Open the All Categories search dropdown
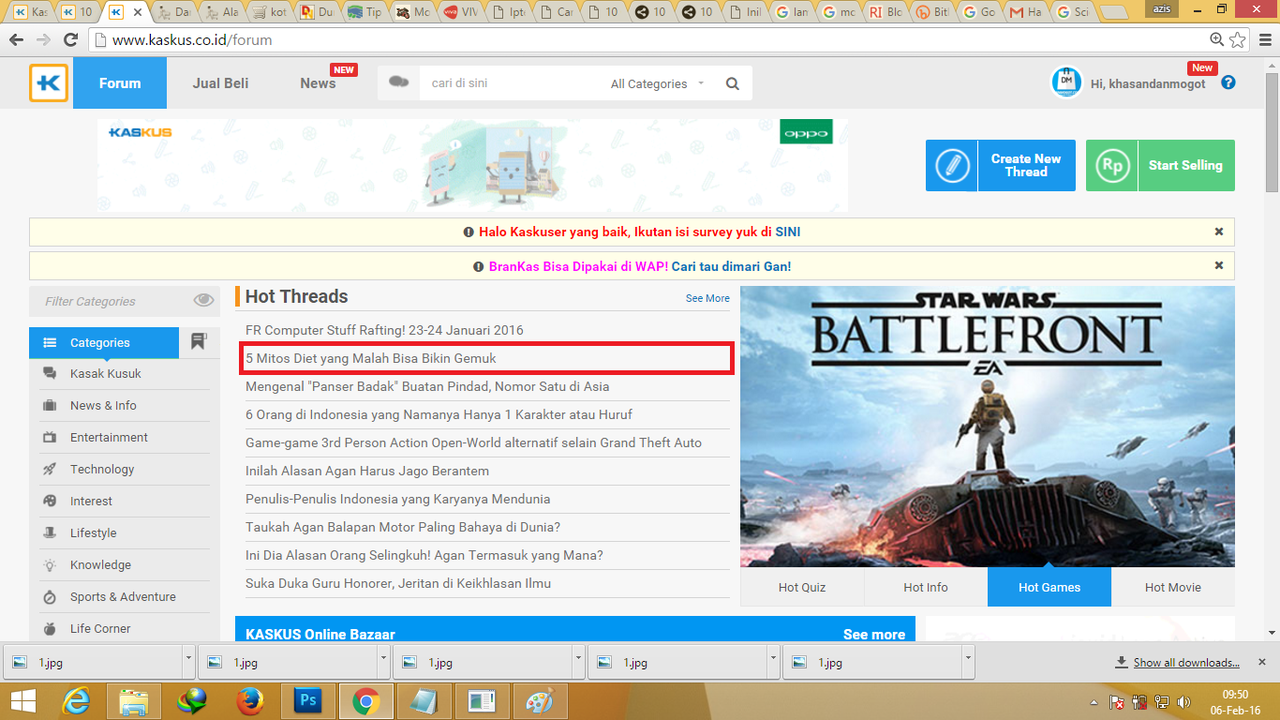Viewport: 1280px width, 720px height. pyautogui.click(x=657, y=84)
